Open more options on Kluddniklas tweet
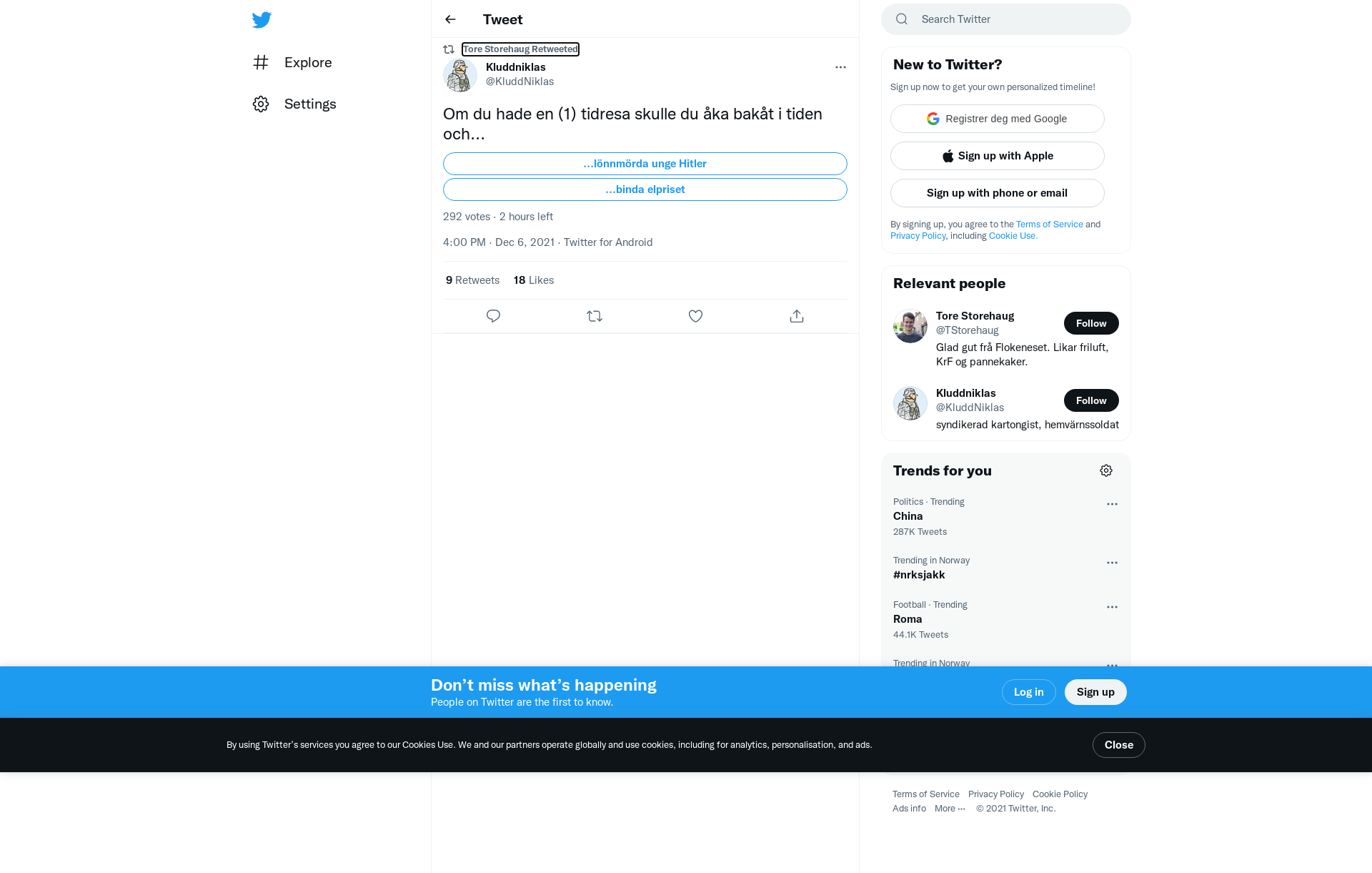The height and width of the screenshot is (873, 1372). click(840, 67)
